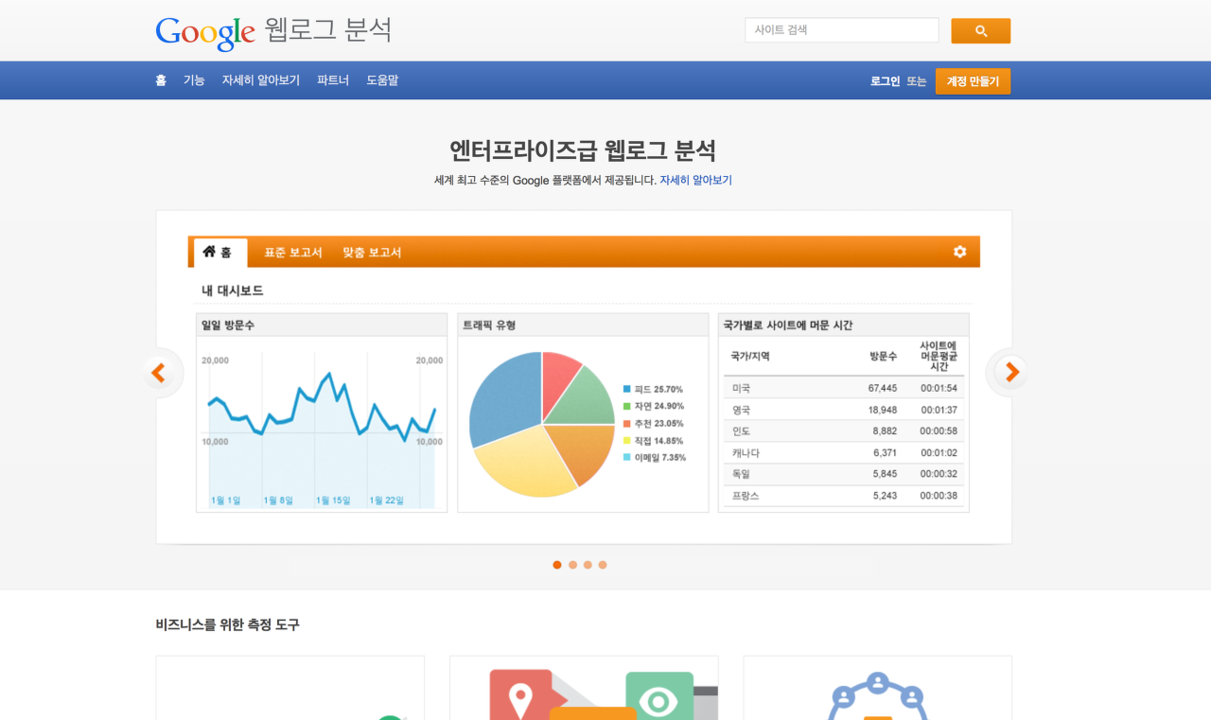Click the 00:01:54 time value
The width and height of the screenshot is (1211, 720).
click(939, 388)
